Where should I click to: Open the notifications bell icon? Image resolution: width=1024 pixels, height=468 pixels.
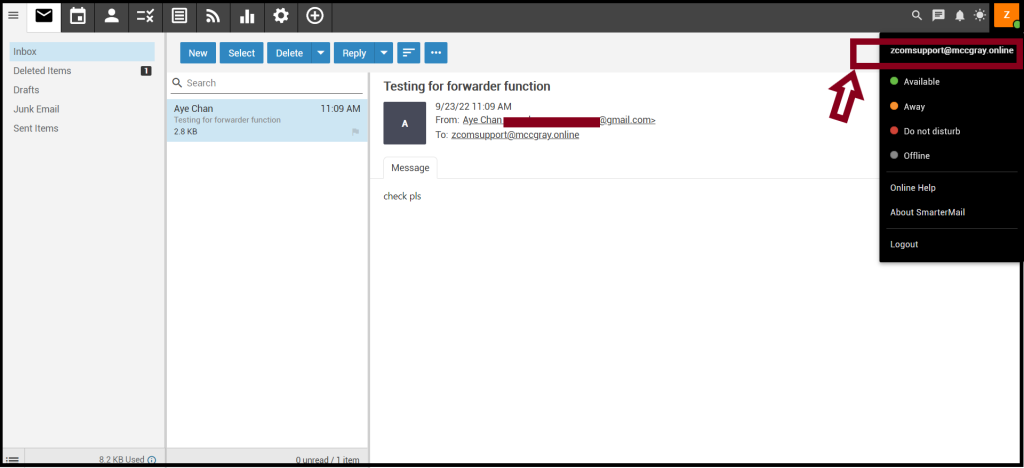959,16
